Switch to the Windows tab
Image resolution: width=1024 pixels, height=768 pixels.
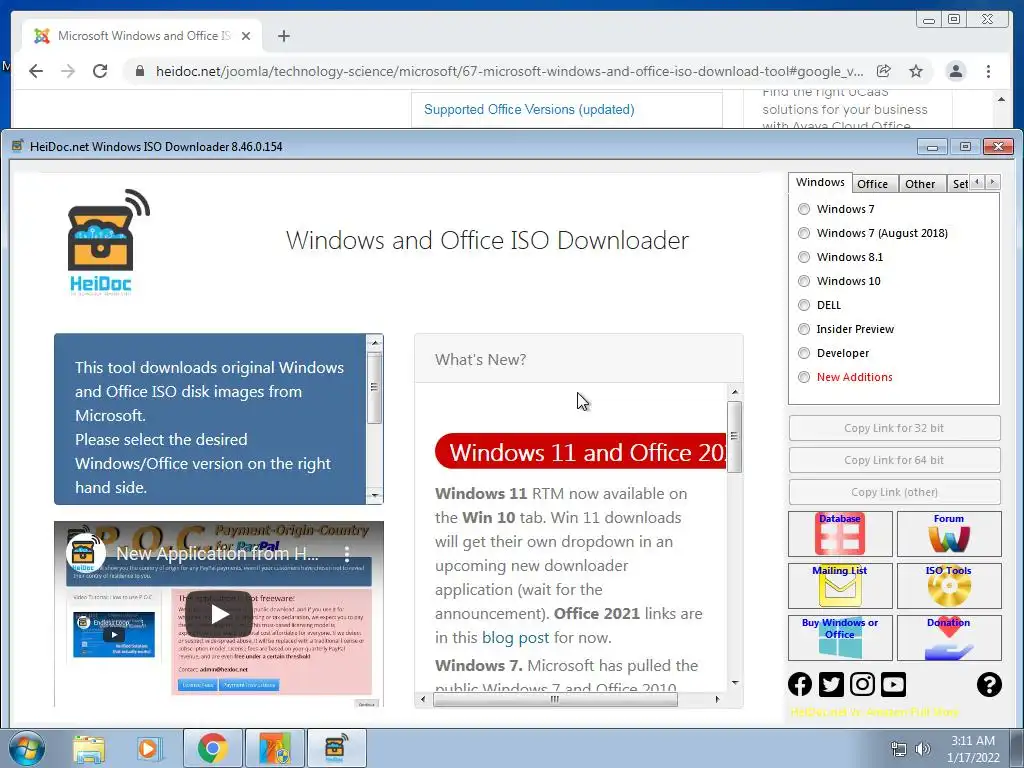820,182
